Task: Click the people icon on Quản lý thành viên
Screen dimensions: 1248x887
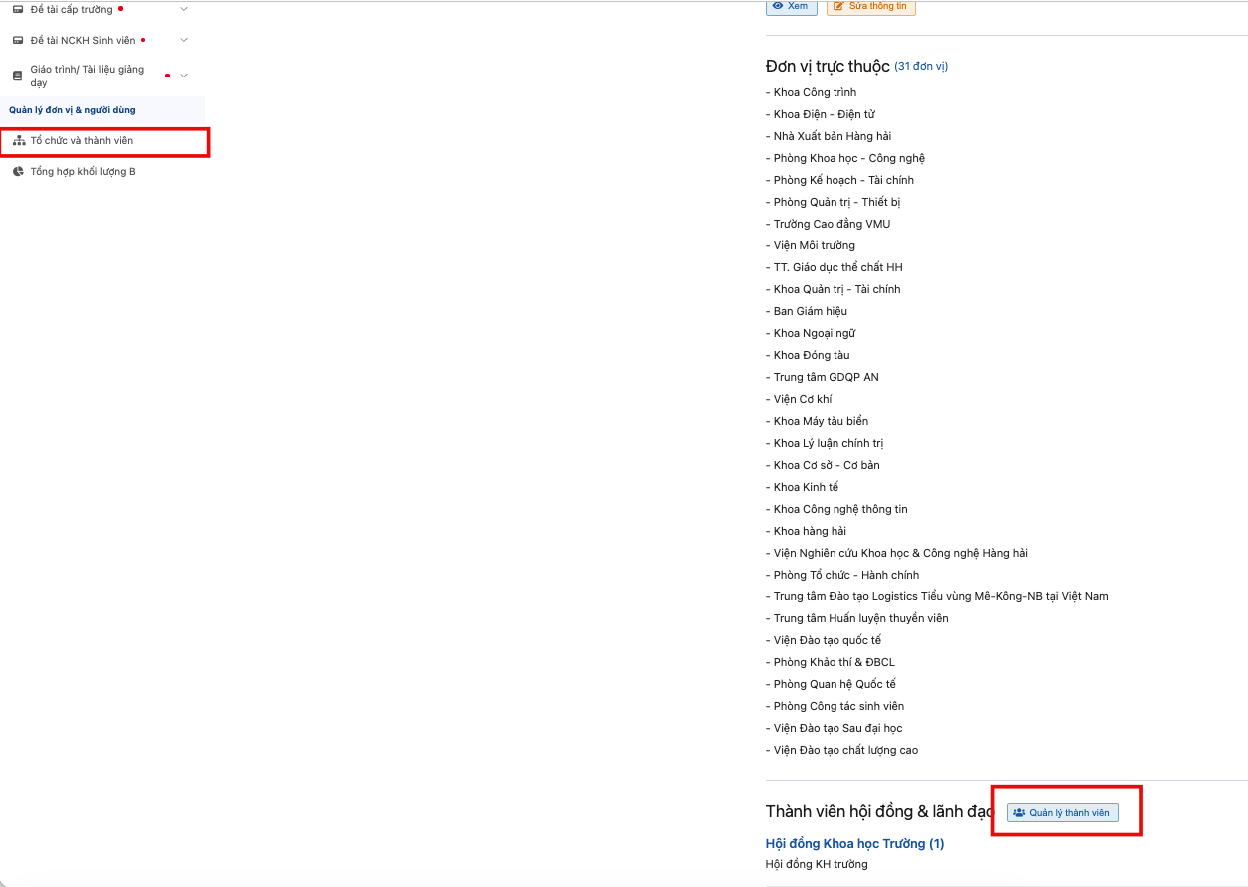Action: point(1019,813)
